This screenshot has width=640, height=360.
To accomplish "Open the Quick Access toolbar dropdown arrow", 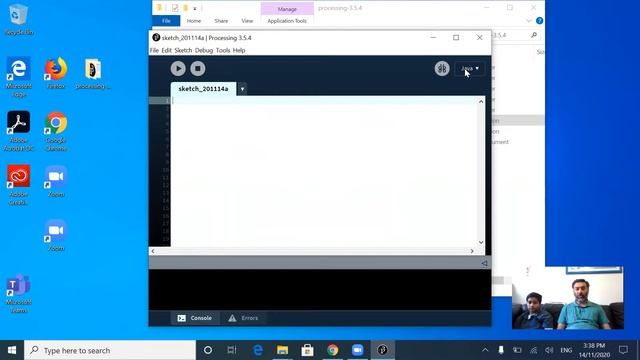I will click(195, 9).
